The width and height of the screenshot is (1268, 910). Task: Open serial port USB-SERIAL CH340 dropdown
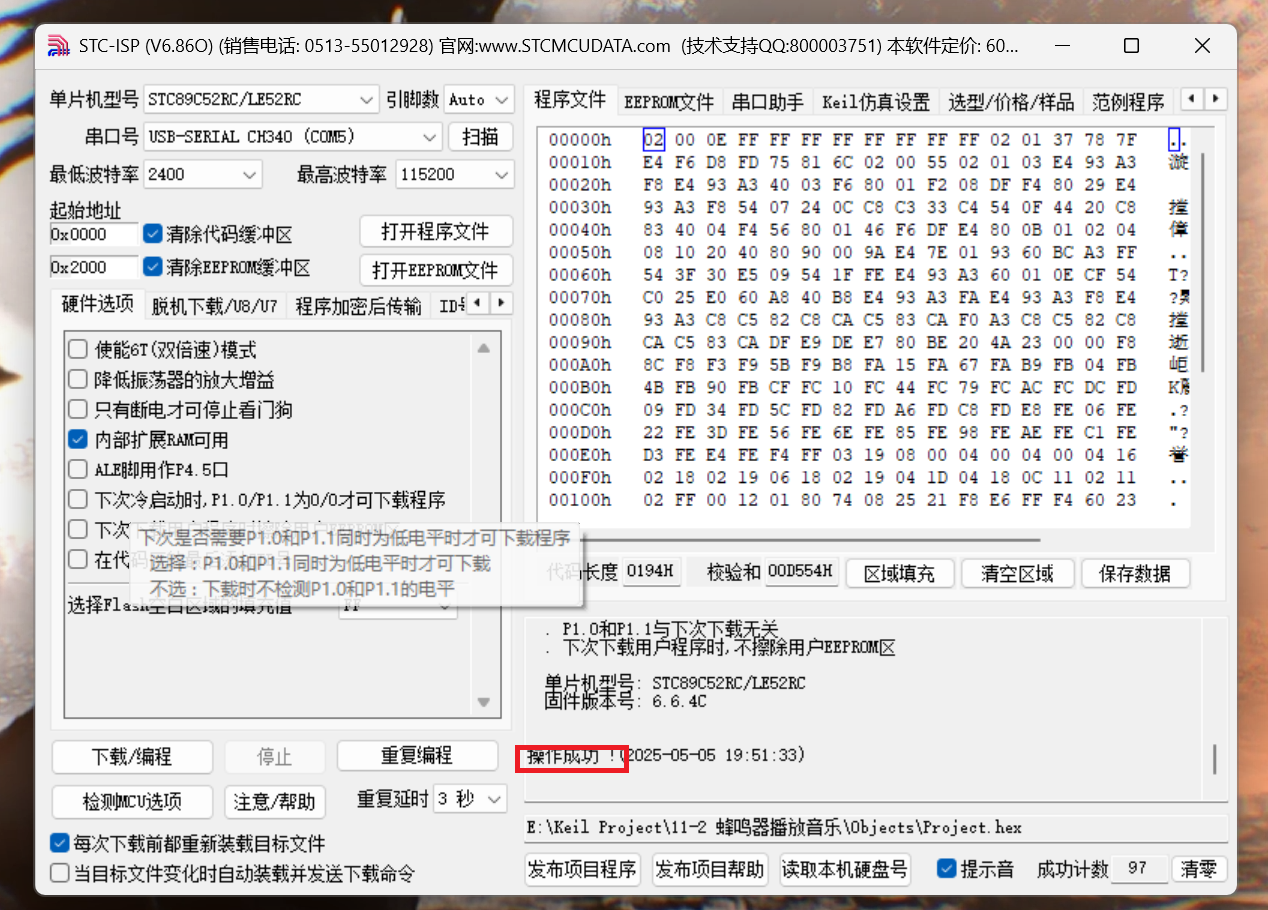[x=292, y=137]
